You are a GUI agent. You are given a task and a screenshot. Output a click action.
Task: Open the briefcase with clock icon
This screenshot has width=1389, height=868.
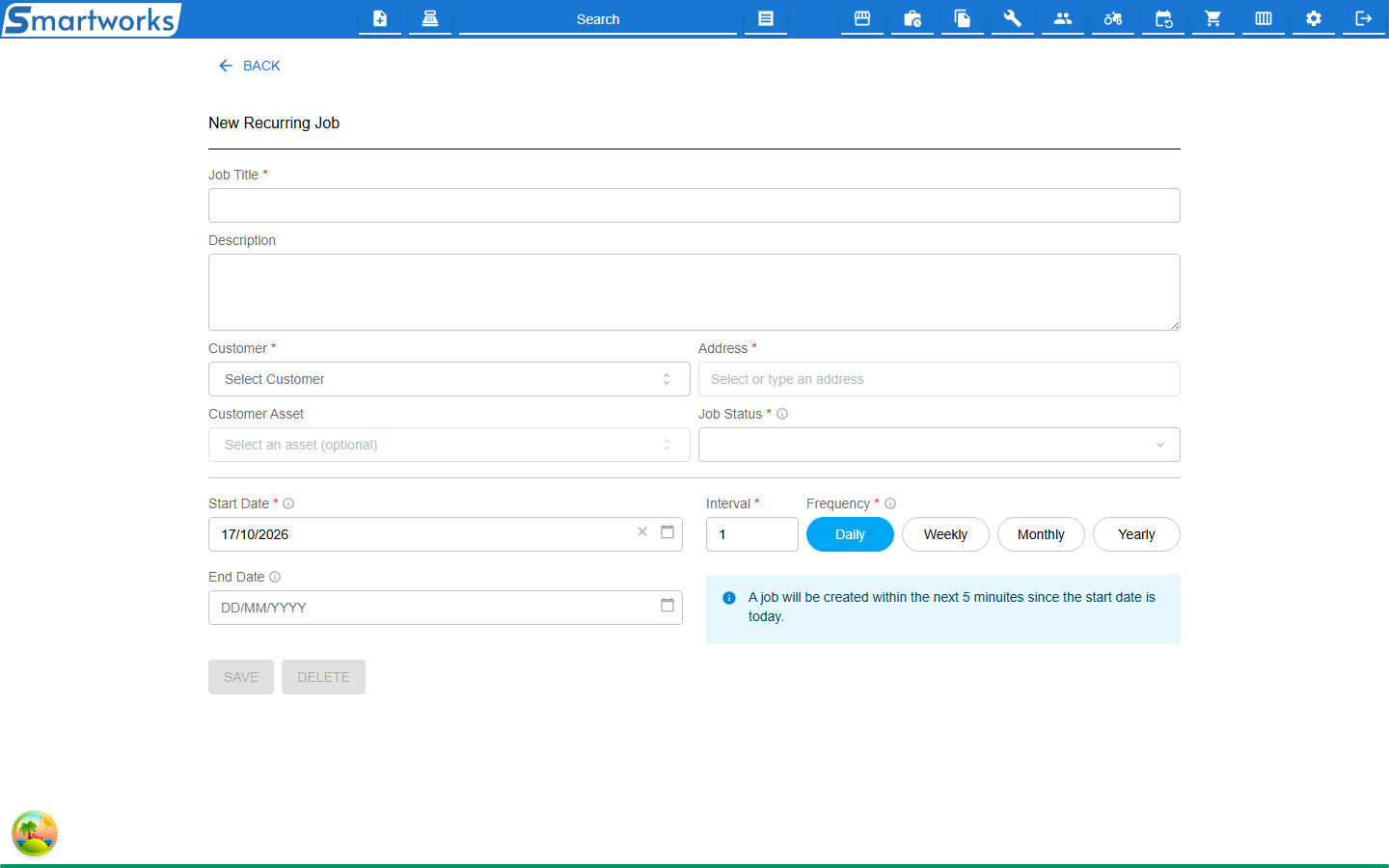912,18
